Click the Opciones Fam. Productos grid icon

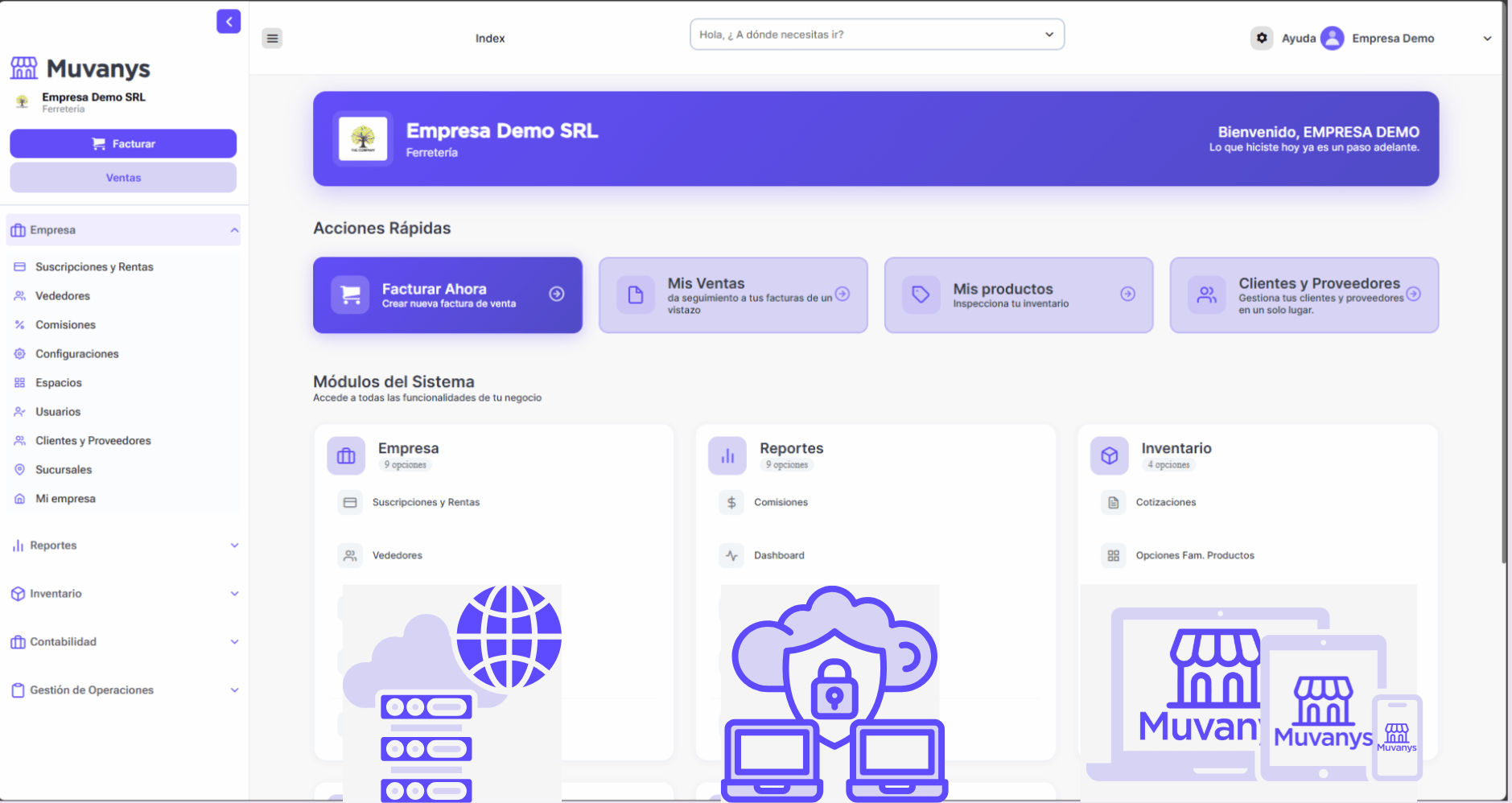[x=1114, y=555]
